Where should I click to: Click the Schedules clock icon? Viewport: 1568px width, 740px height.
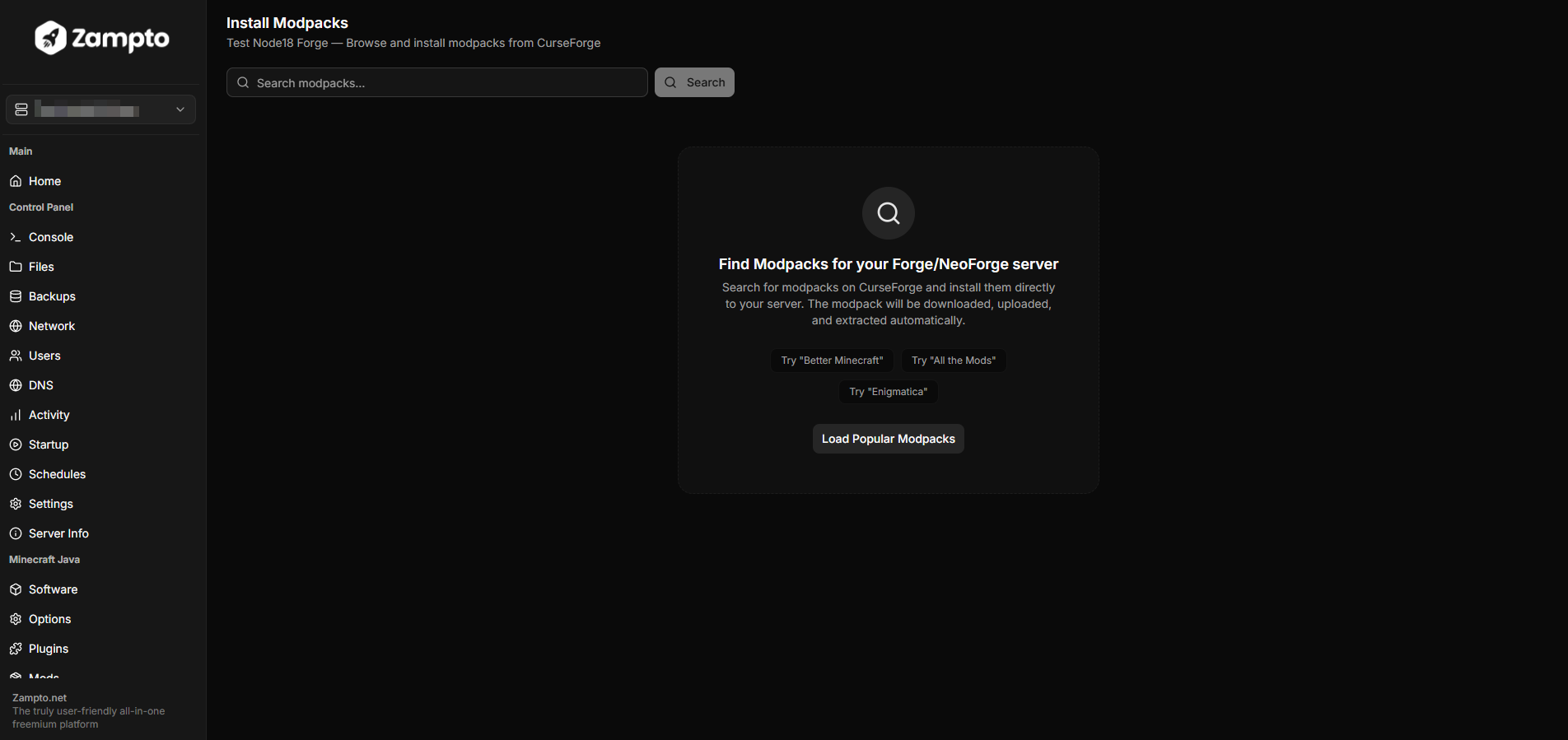[x=16, y=474]
